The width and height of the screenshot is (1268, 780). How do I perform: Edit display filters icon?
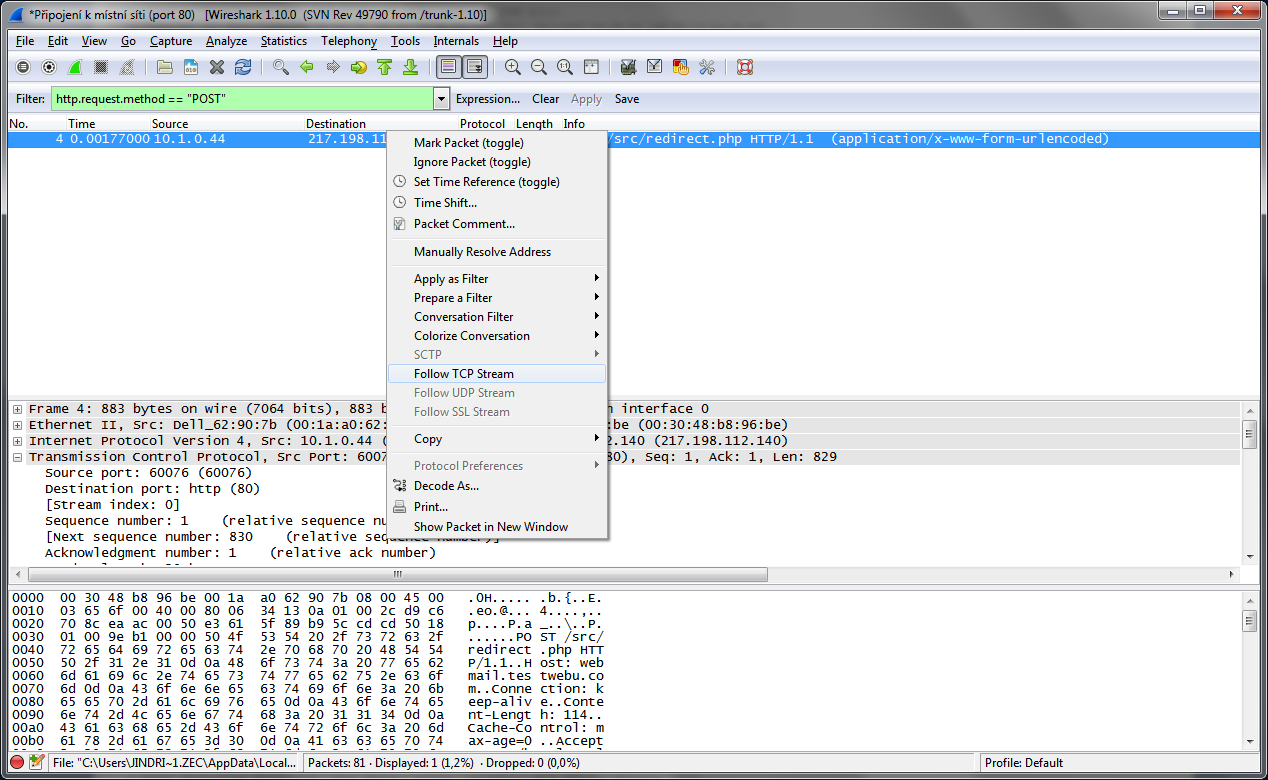[x=655, y=67]
